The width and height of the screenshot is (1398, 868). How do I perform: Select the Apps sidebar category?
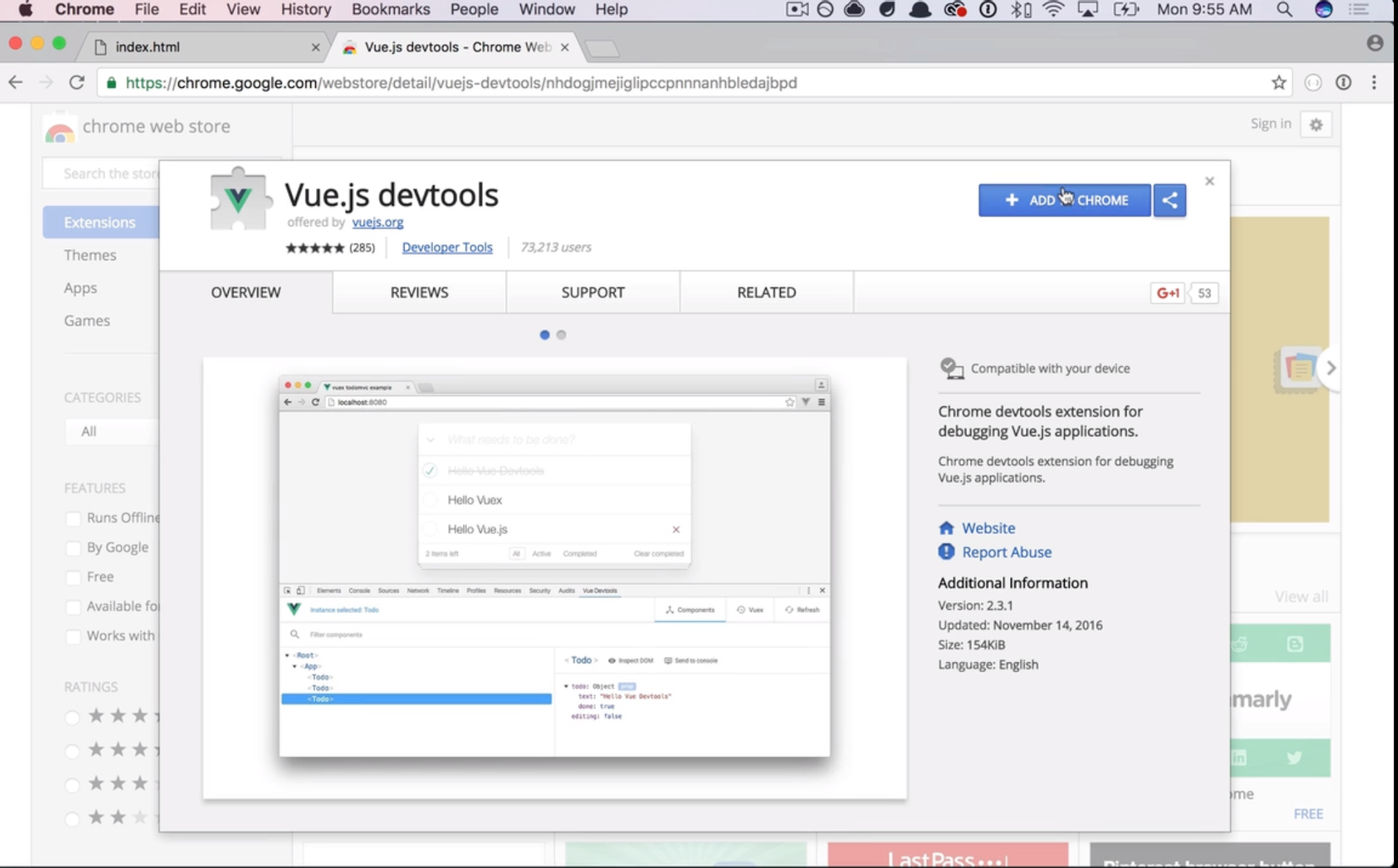click(x=80, y=288)
